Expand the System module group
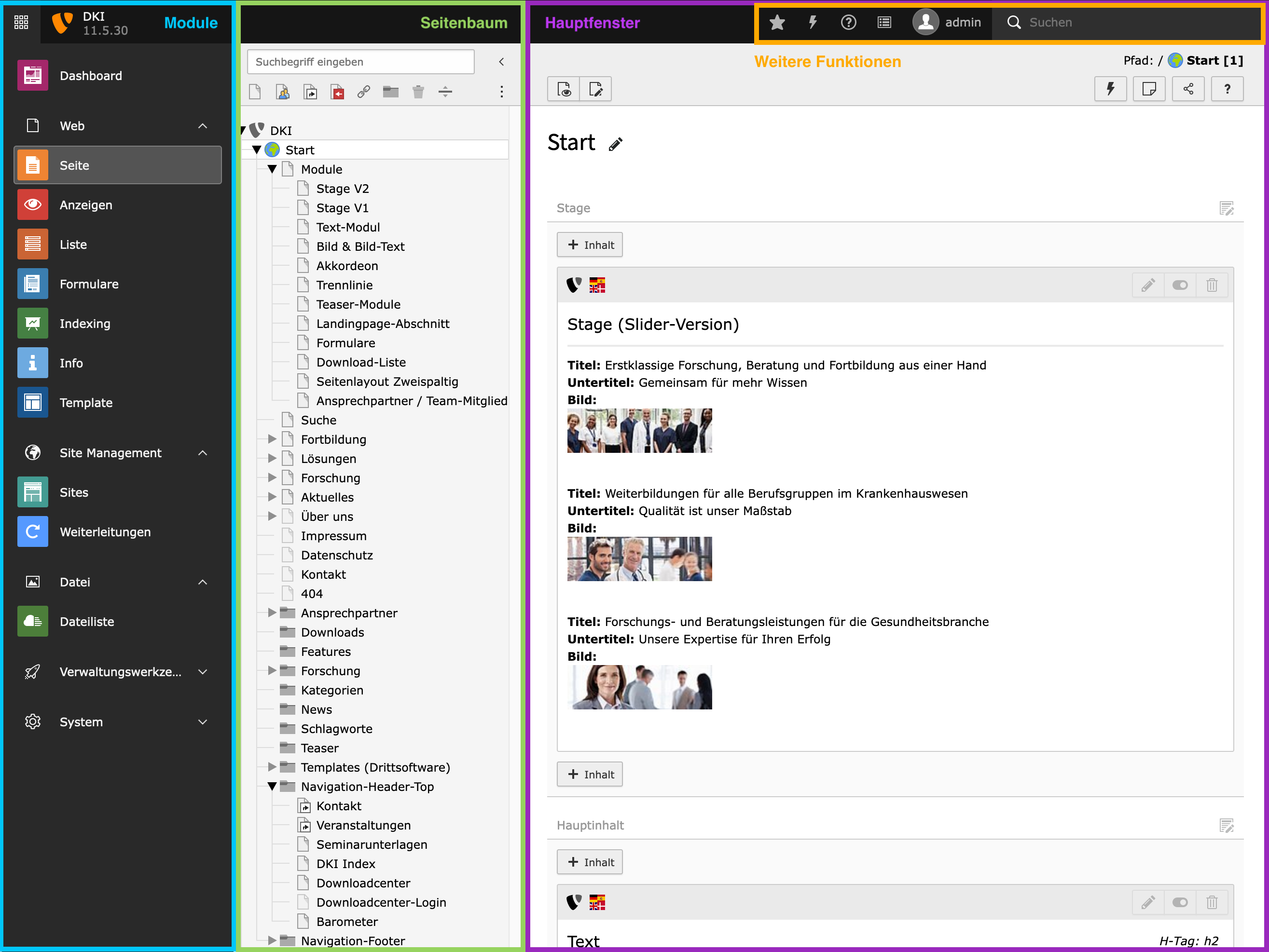The image size is (1269, 952). point(203,721)
